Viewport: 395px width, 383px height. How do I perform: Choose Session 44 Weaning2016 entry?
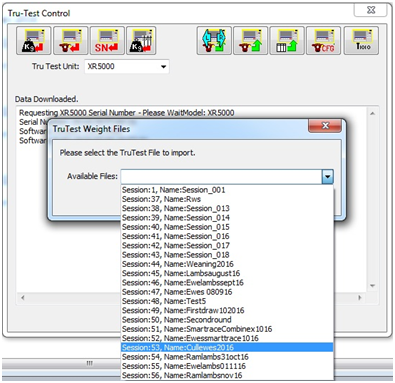click(x=227, y=264)
